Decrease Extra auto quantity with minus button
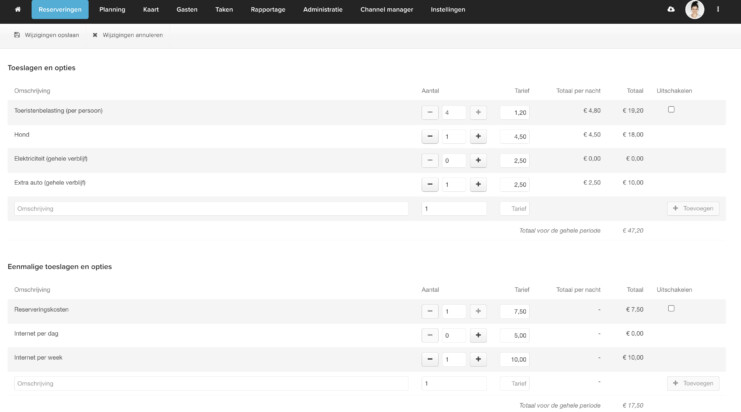Viewport: 741px width, 412px height. (430, 185)
